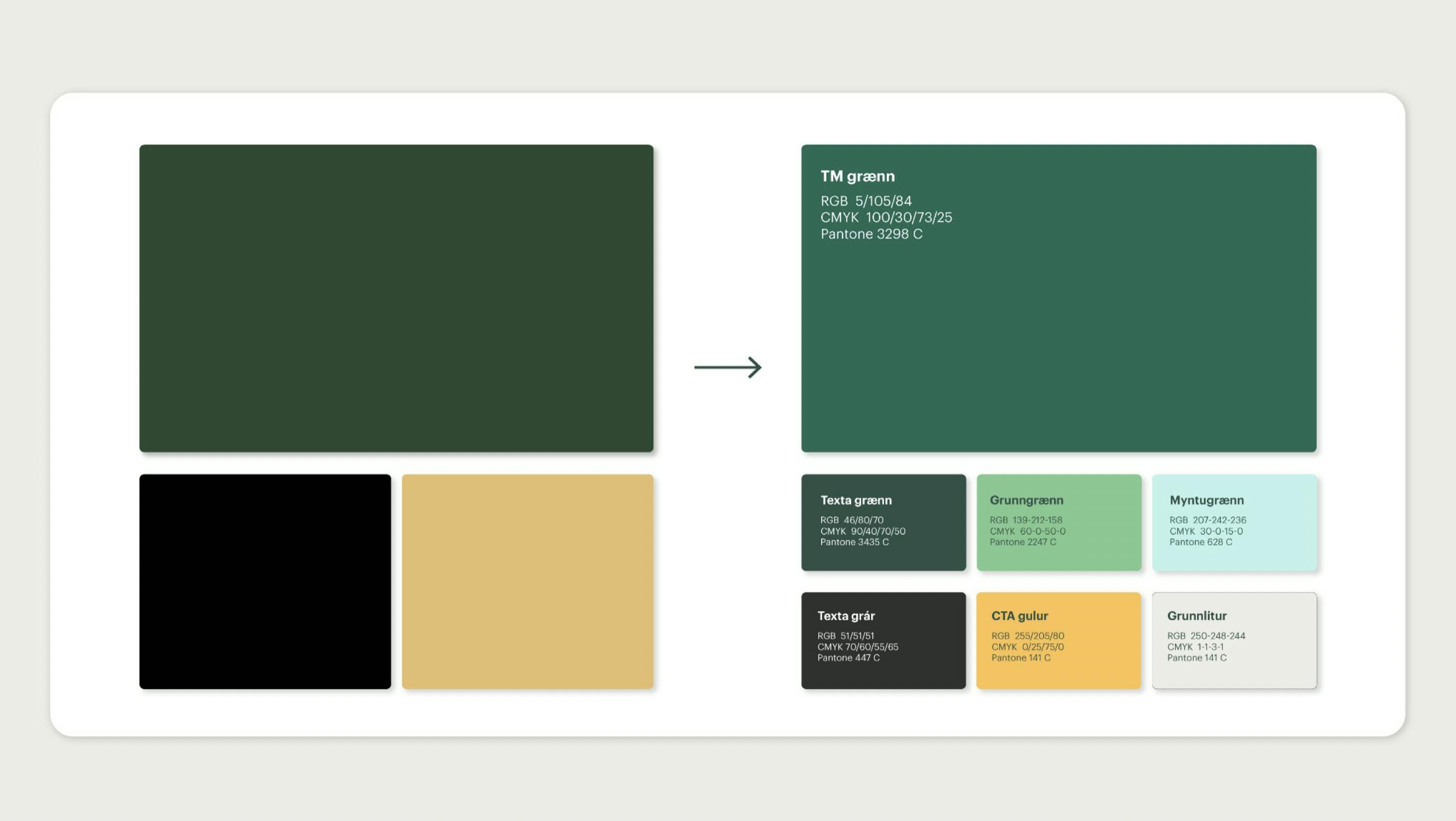The image size is (1456, 821).
Task: Click the RGB 5/105/84 value
Action: [x=866, y=201]
